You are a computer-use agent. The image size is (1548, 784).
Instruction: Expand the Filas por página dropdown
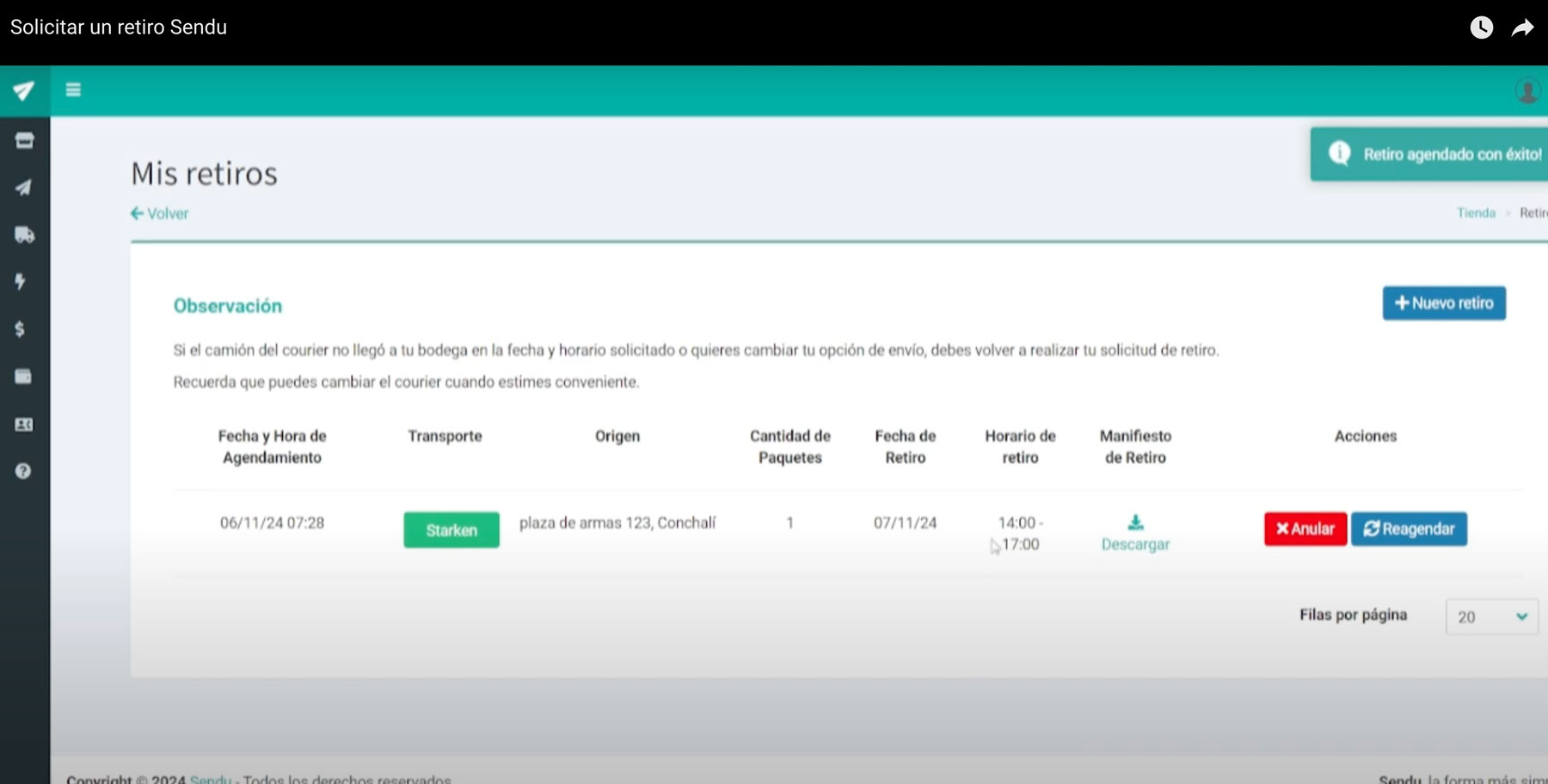pyautogui.click(x=1491, y=617)
